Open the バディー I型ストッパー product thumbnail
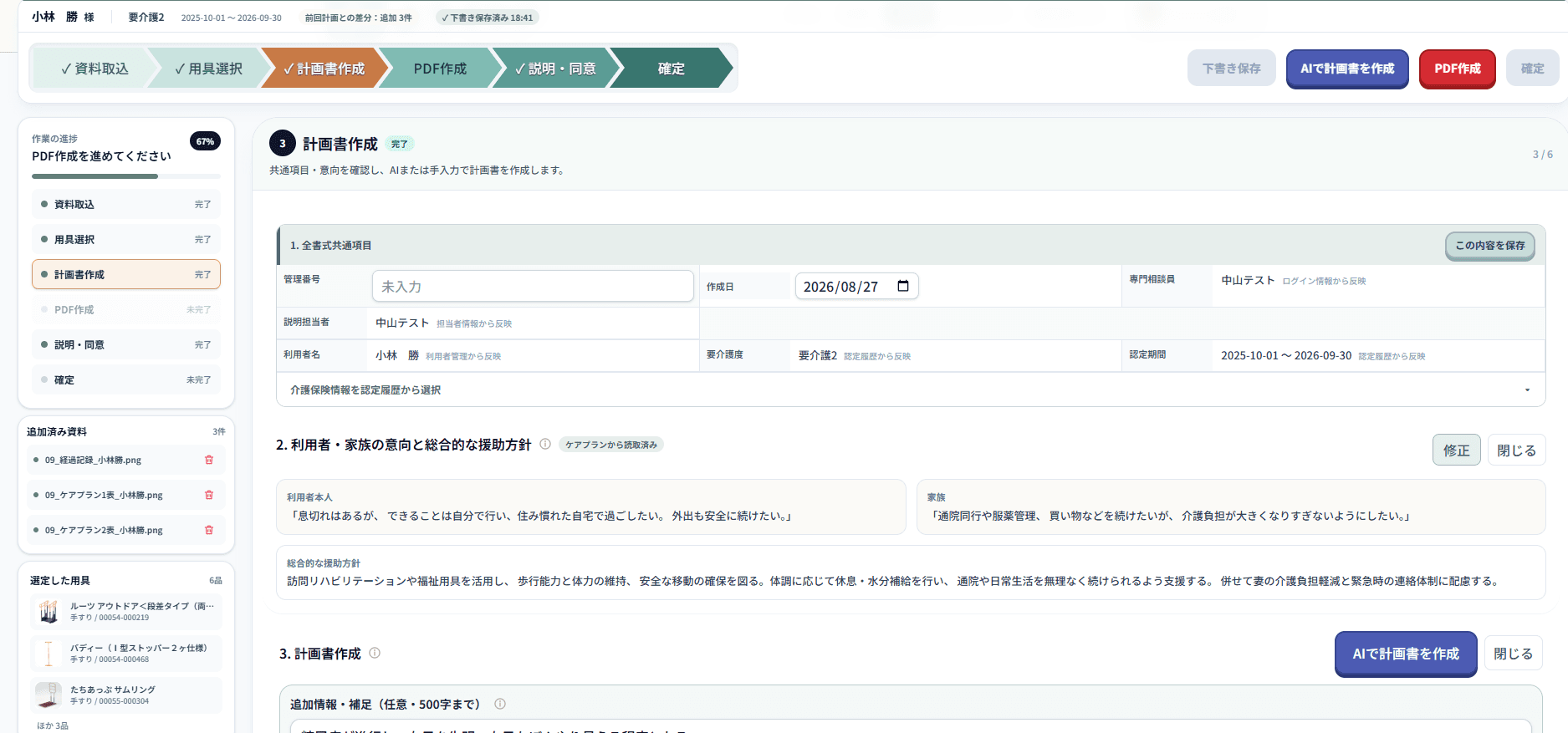1568x733 pixels. 49,654
